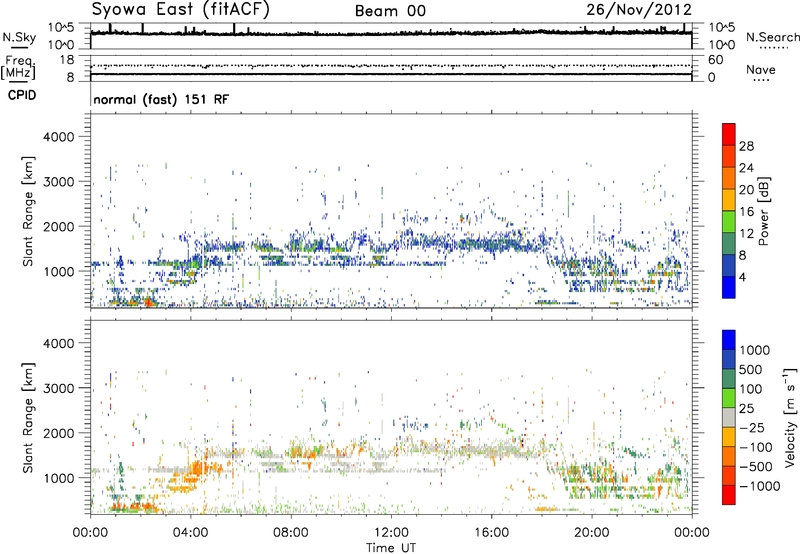Click the yellow-orange power colorbar segment near 16 dB

tap(729, 200)
